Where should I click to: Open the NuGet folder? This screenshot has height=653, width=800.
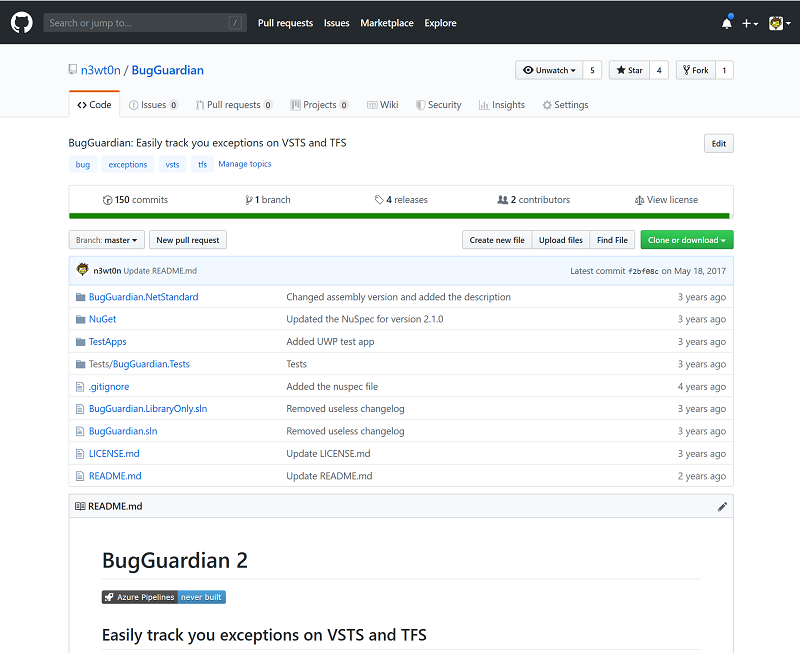click(102, 319)
